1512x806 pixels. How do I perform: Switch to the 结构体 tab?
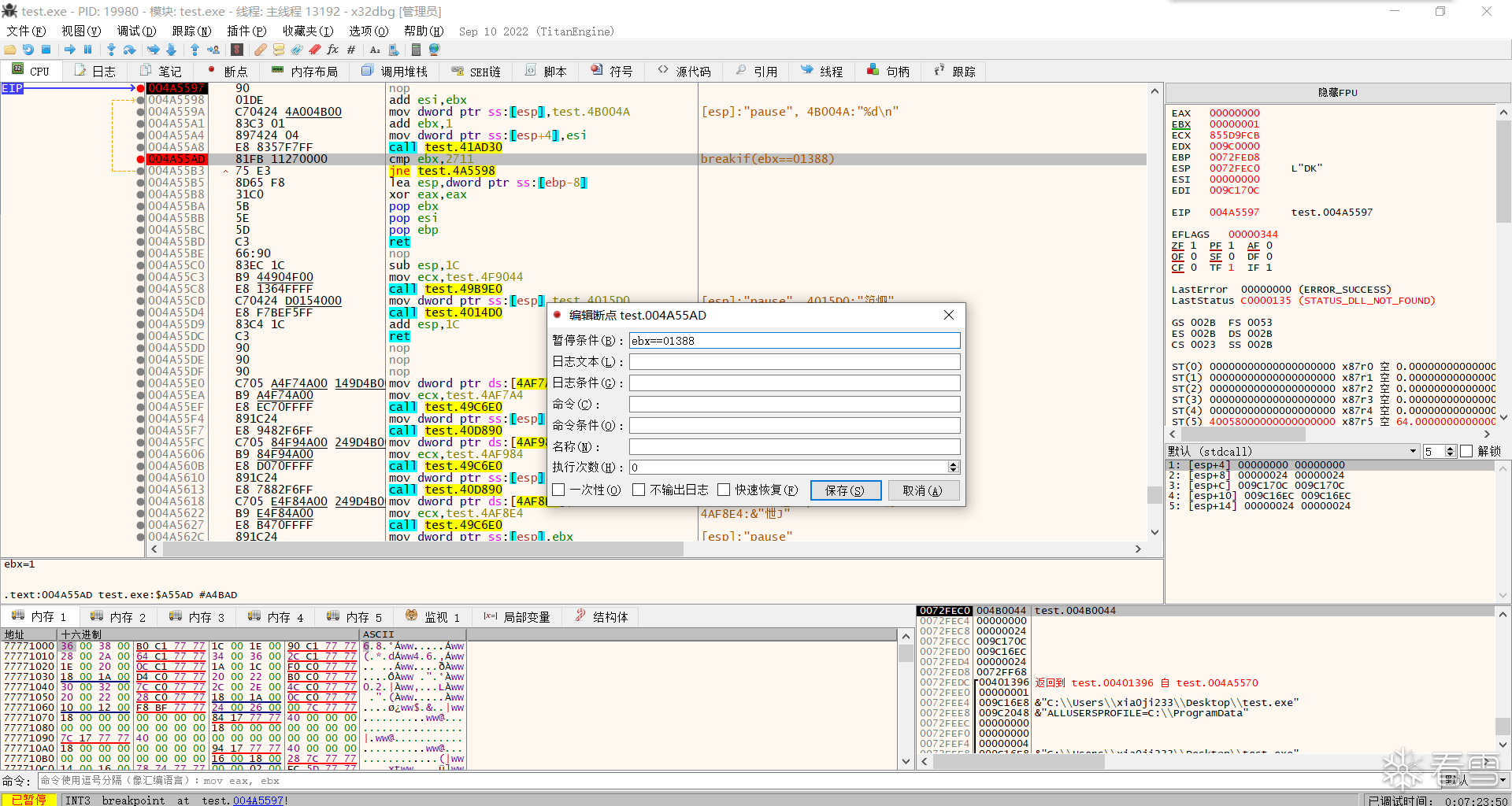602,616
